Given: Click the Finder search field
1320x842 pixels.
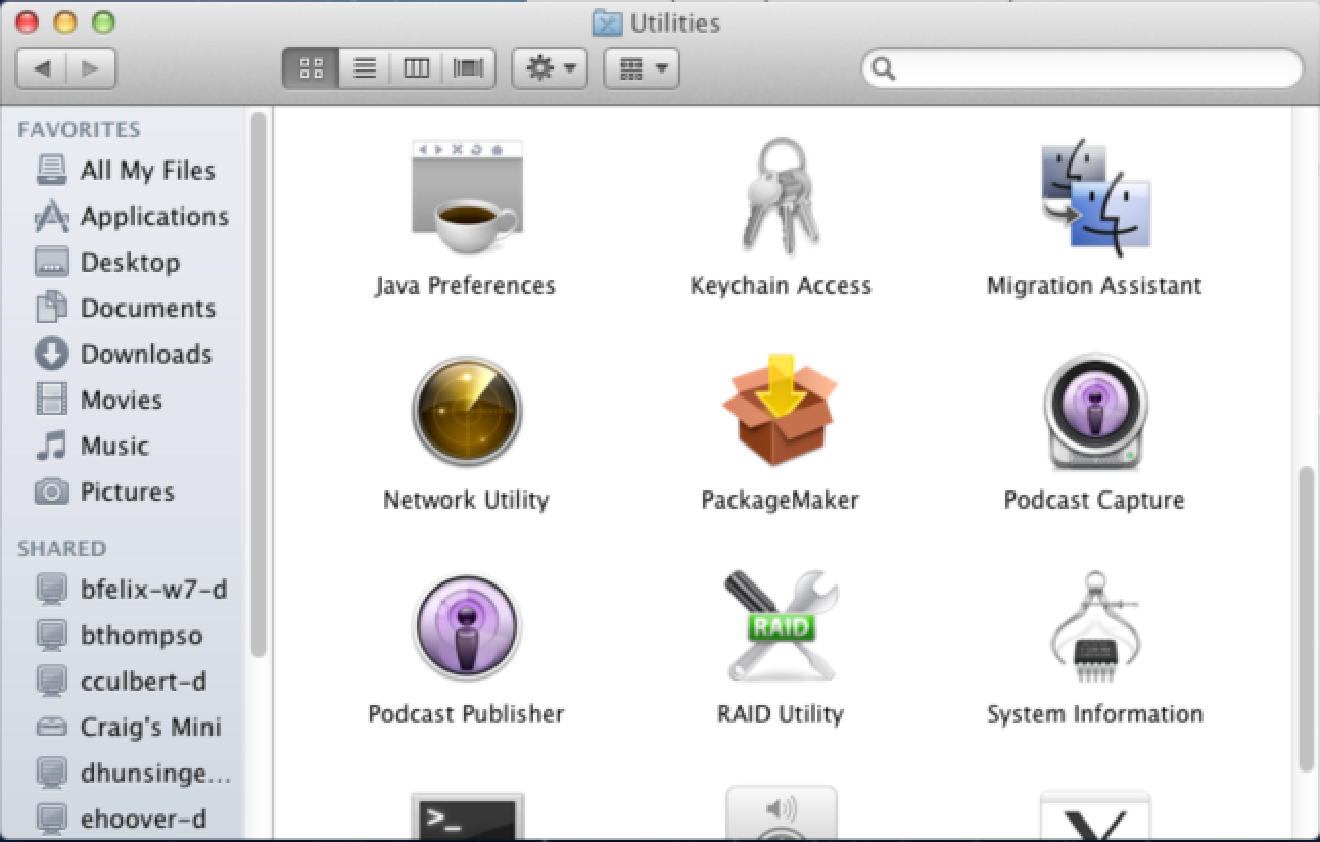Looking at the screenshot, I should click(1082, 69).
